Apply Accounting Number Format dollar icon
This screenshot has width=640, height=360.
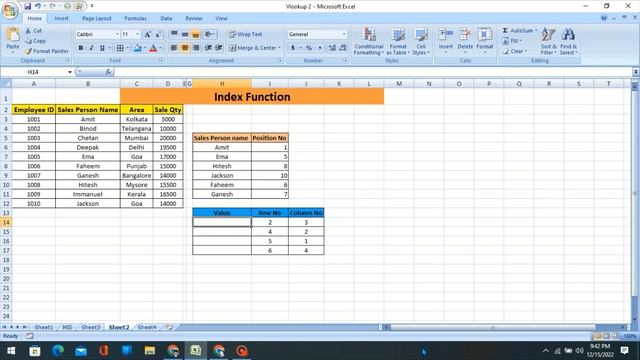[x=293, y=48]
